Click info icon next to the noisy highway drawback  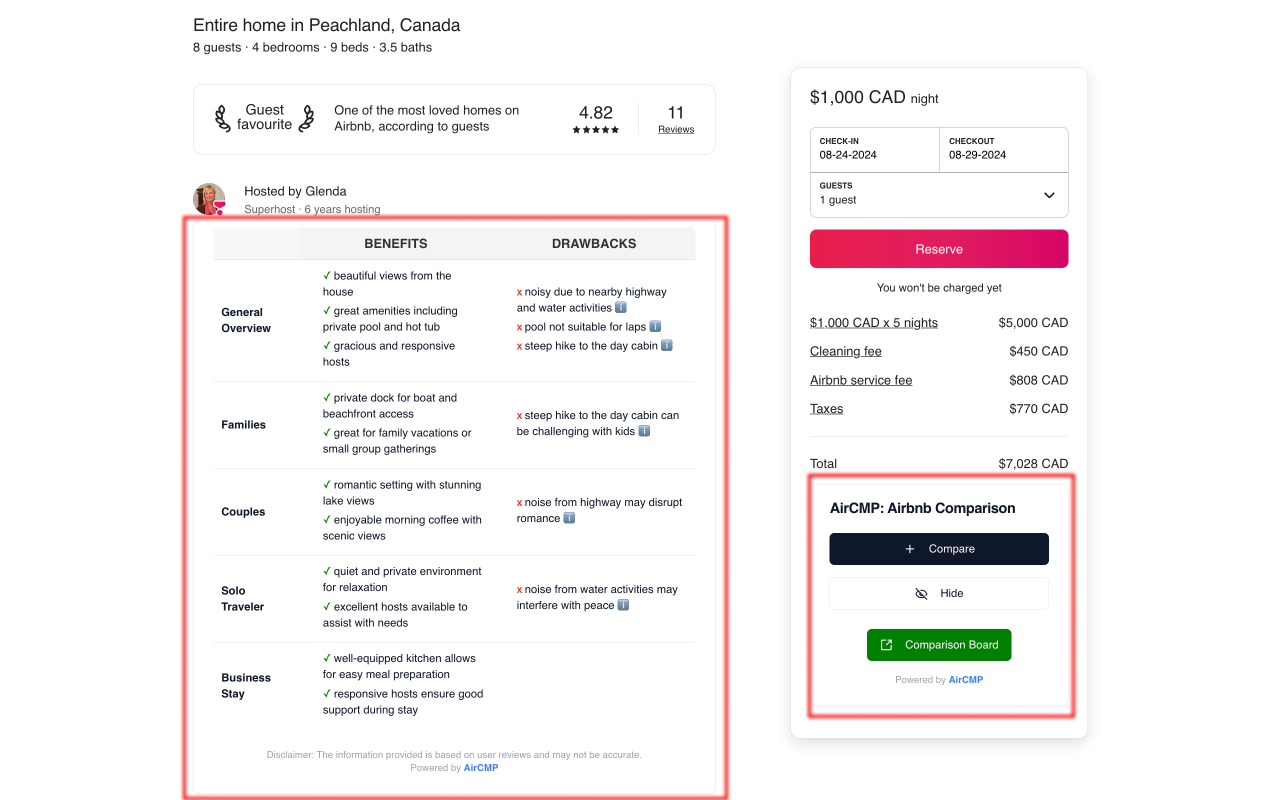621,307
